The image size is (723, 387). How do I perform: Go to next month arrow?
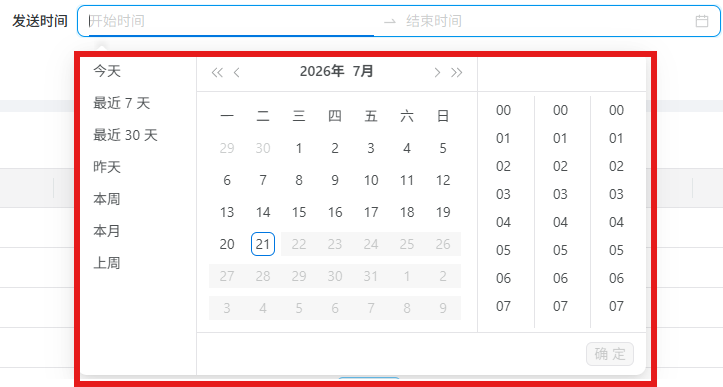pyautogui.click(x=437, y=72)
